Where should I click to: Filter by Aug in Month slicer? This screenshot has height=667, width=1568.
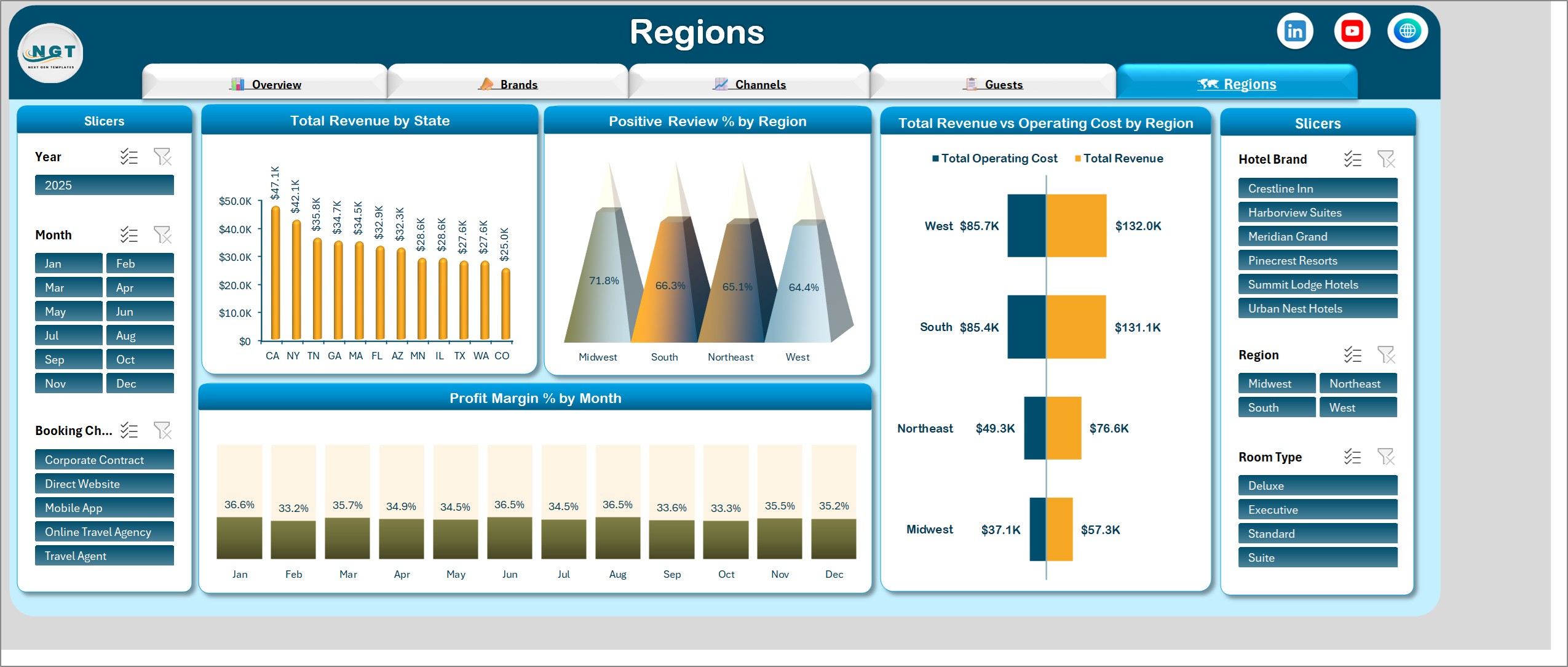[140, 335]
